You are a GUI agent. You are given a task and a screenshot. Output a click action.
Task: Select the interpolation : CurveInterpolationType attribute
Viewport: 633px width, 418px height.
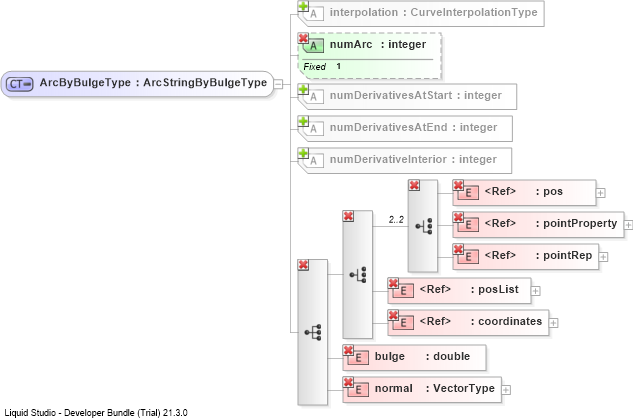click(421, 14)
